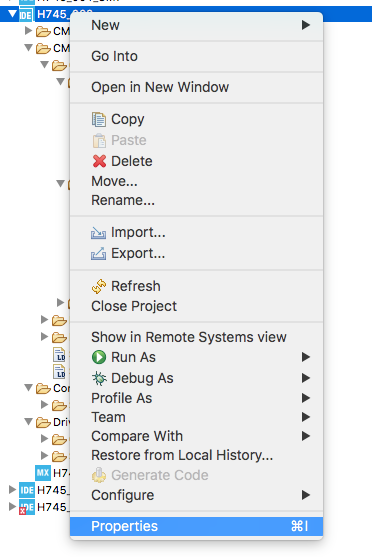Open the Configure submenu
Viewport: 374px width, 557px height.
pyautogui.click(x=196, y=495)
